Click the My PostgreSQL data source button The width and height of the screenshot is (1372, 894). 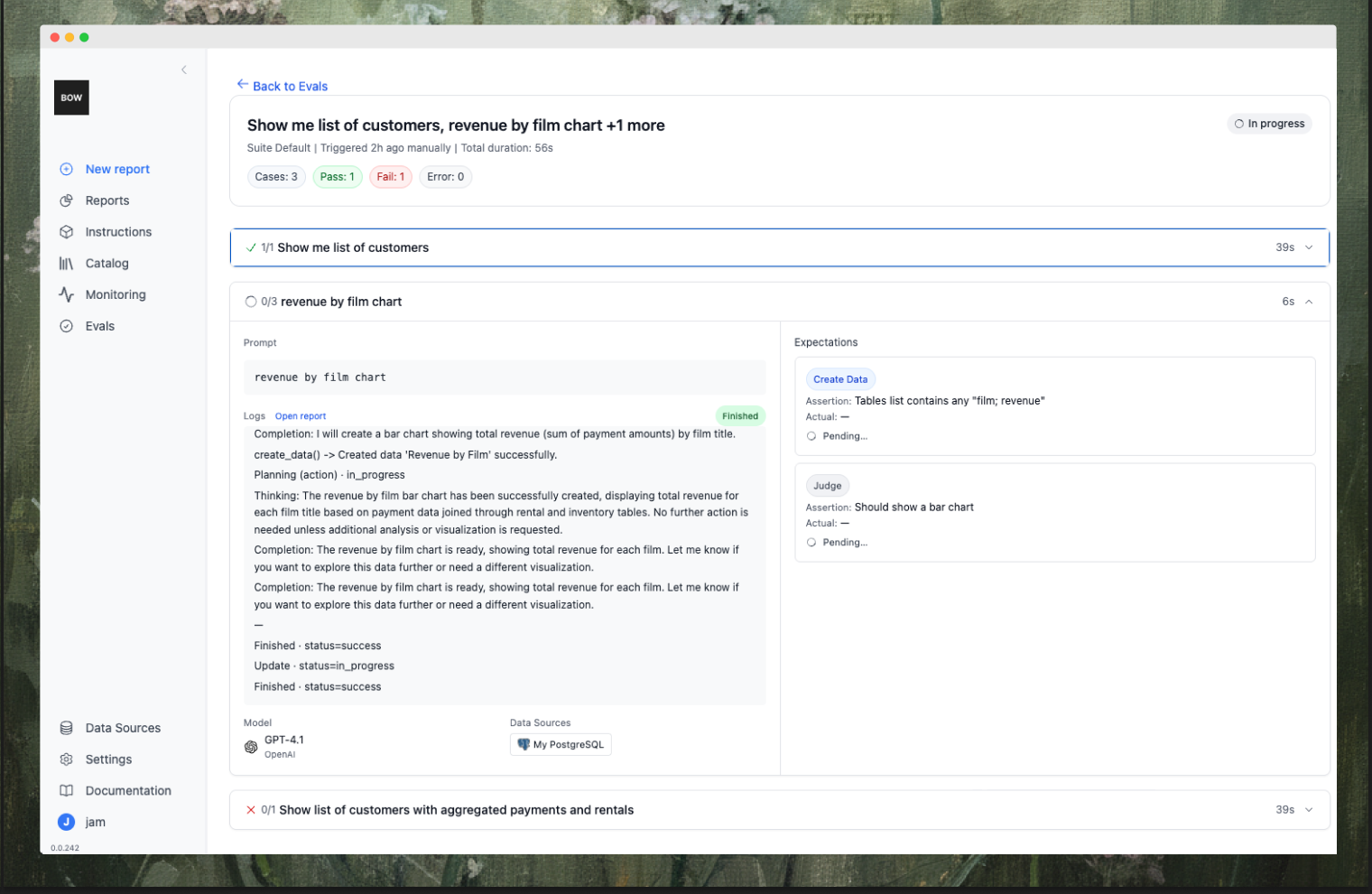(561, 744)
